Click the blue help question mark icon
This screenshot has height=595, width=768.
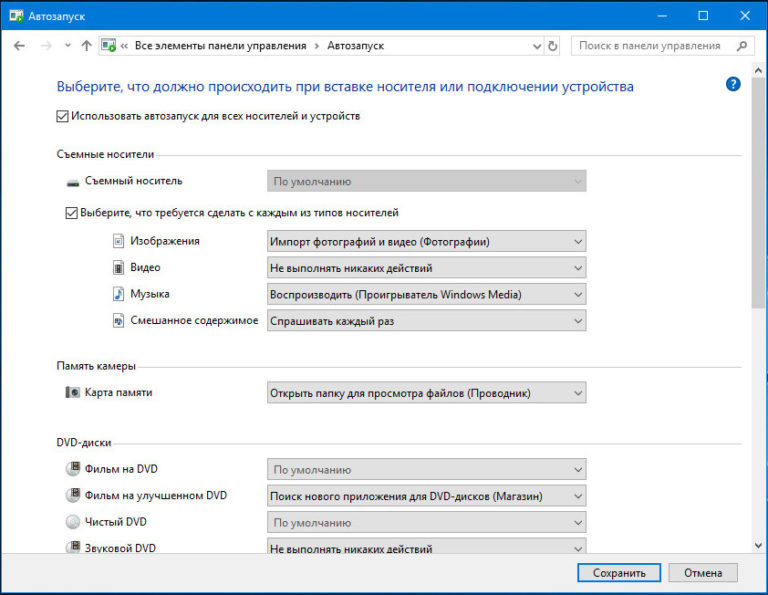[733, 85]
